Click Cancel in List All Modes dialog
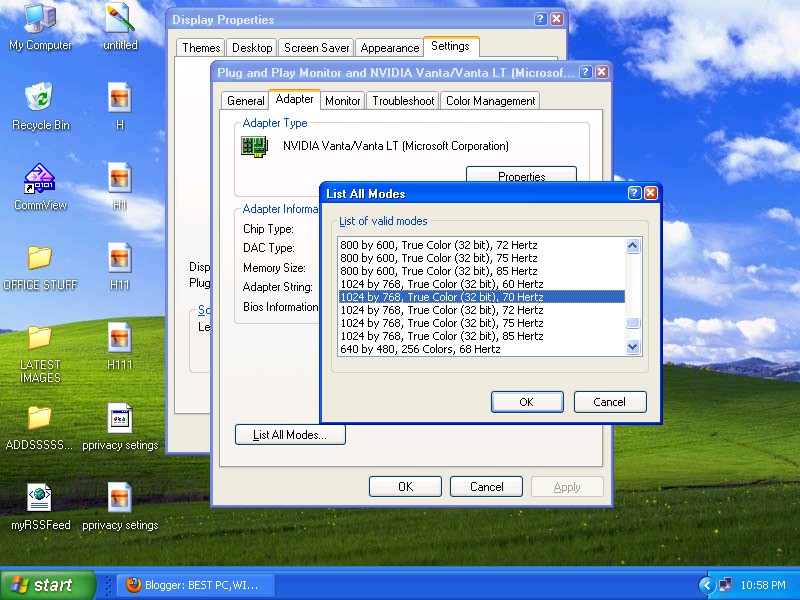The width and height of the screenshot is (800, 600). [x=610, y=402]
